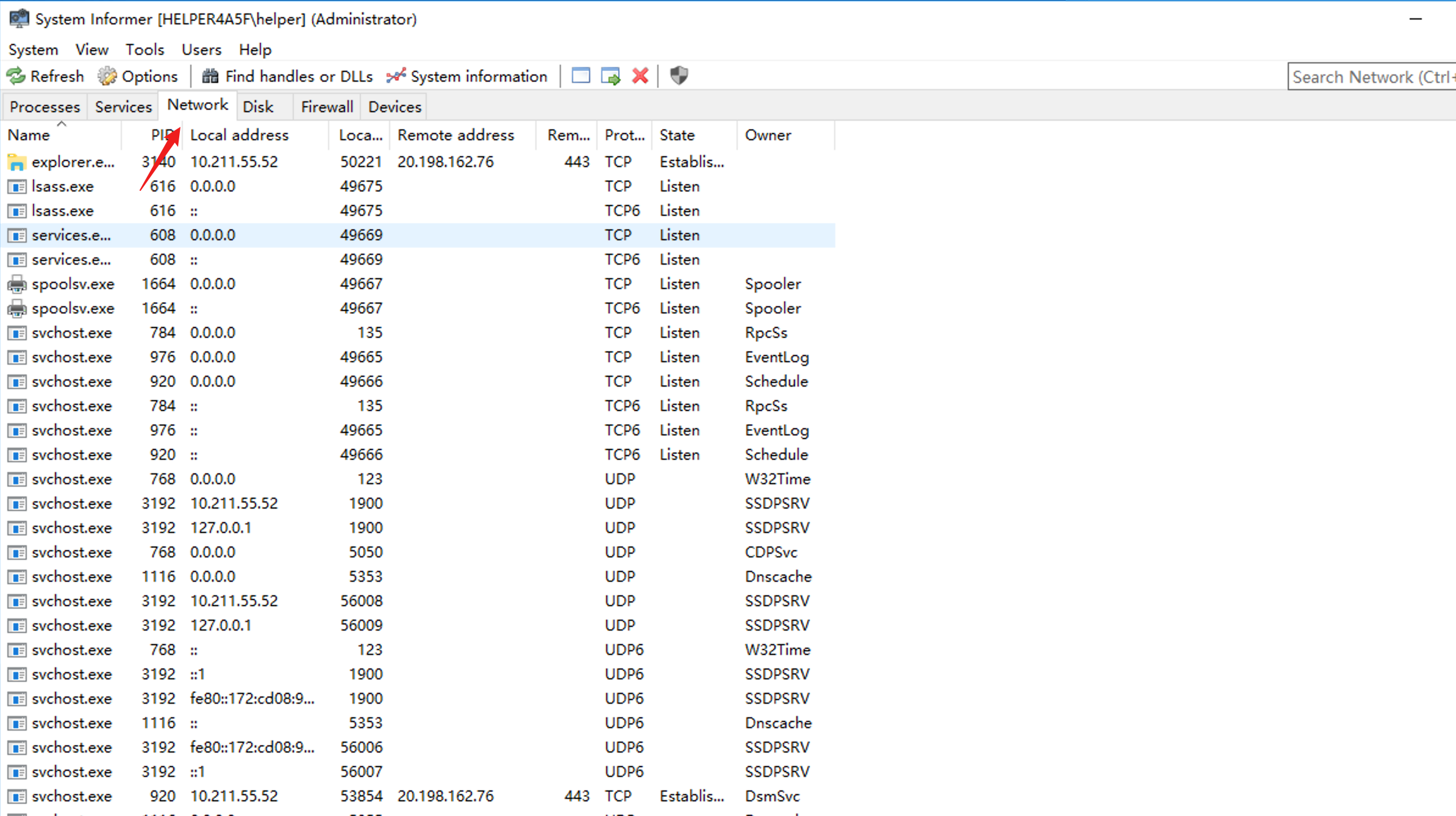
Task: Sort by the Name column header
Action: click(x=29, y=135)
